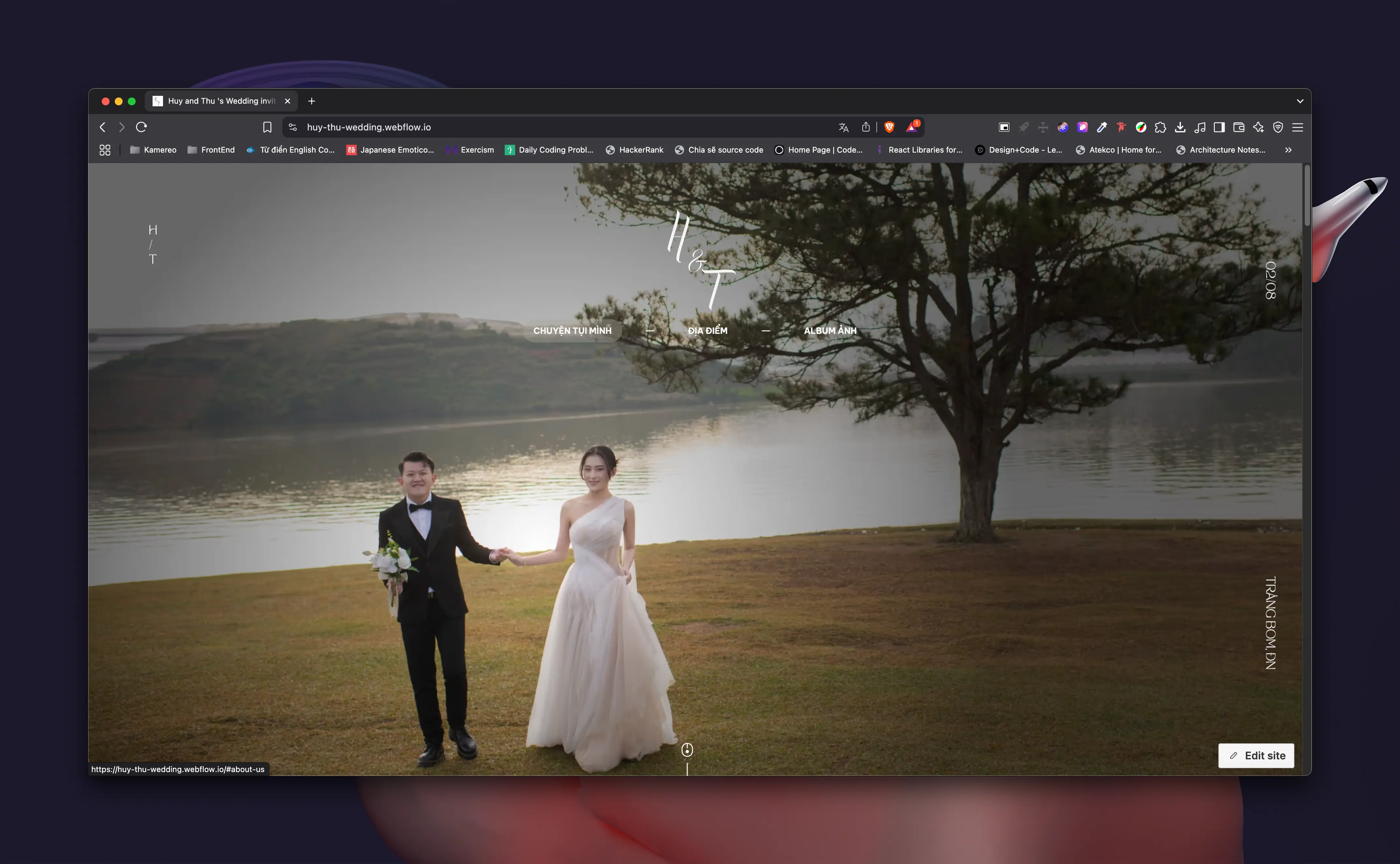Open the Brave Wallet icon

pyautogui.click(x=1239, y=127)
